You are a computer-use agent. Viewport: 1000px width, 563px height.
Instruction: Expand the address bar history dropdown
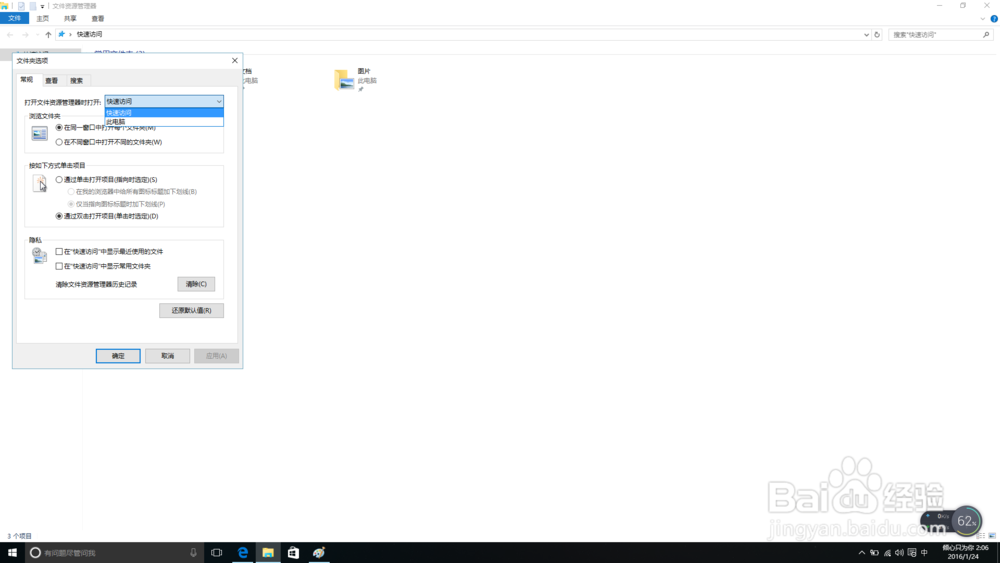[866, 35]
